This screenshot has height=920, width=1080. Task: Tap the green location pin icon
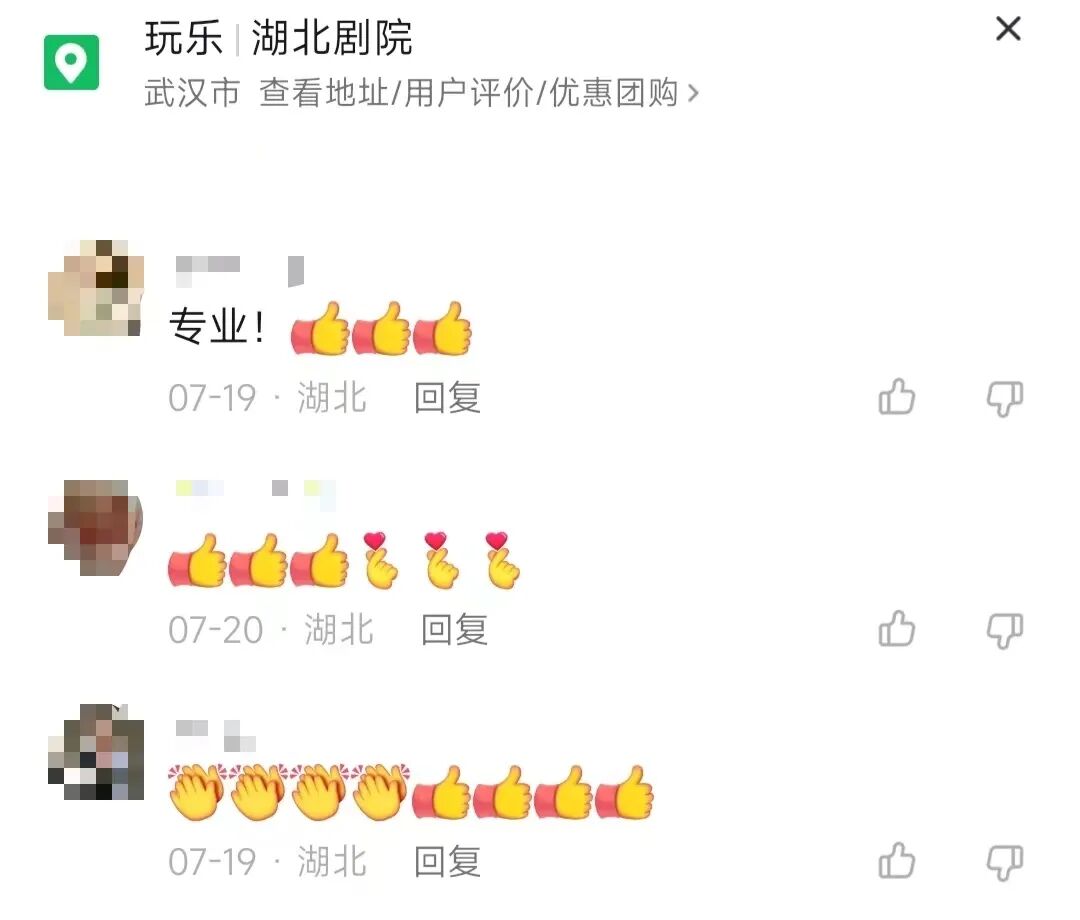71,63
